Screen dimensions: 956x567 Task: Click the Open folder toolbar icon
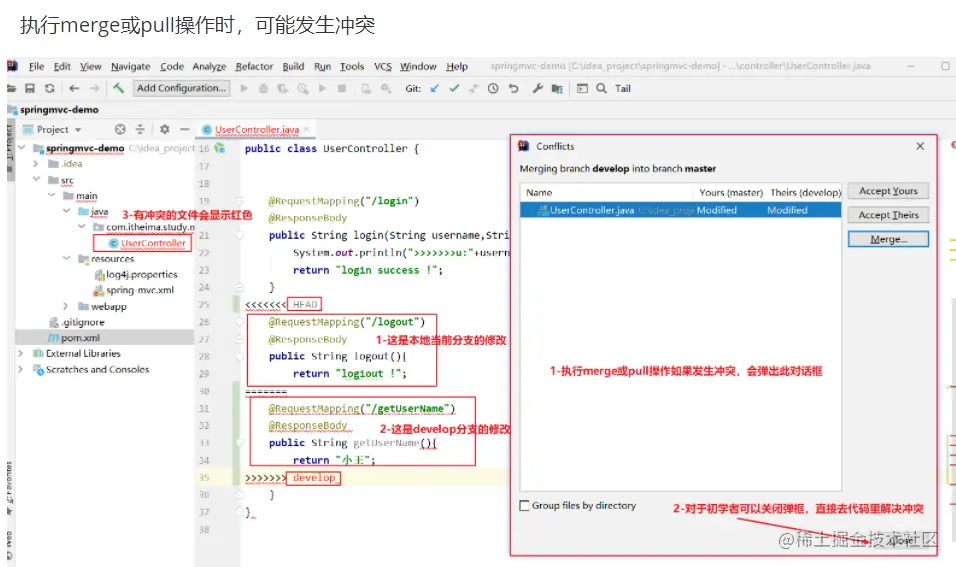[x=10, y=88]
